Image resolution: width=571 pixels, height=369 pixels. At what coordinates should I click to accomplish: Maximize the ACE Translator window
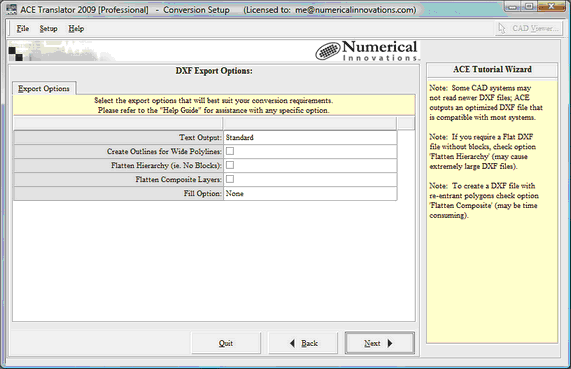(x=529, y=7)
